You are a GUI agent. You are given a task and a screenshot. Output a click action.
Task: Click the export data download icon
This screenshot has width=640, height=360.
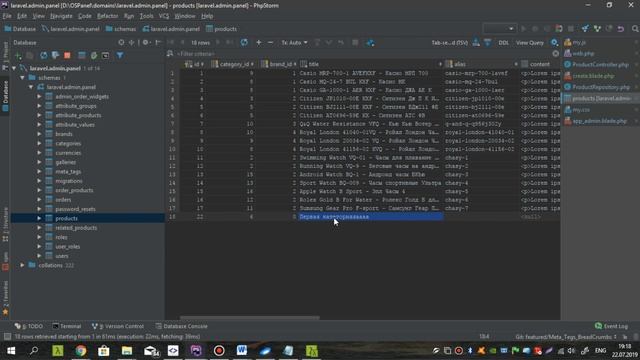pos(476,42)
